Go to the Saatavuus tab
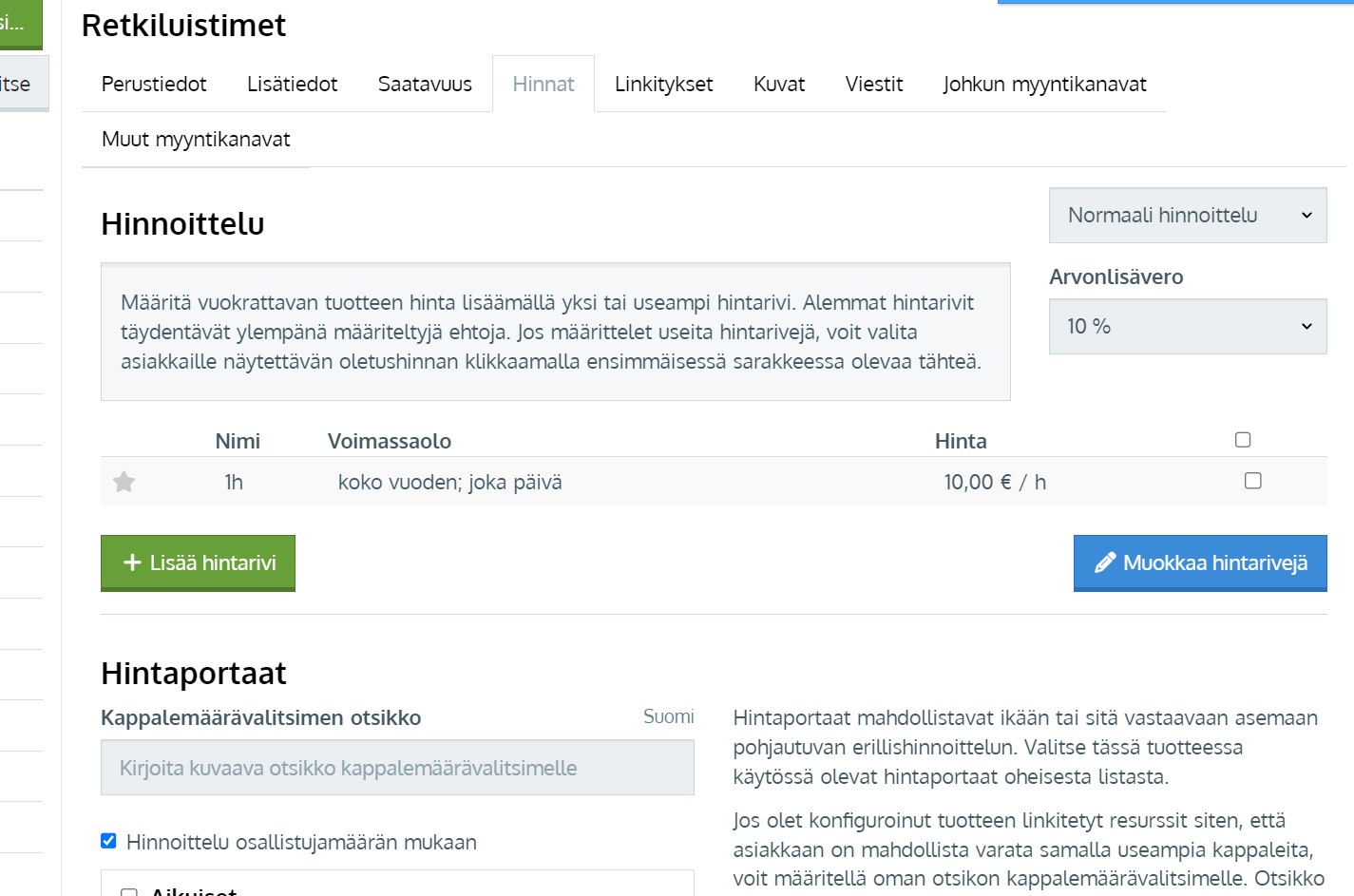Screen dimensions: 1354x896 [425, 85]
